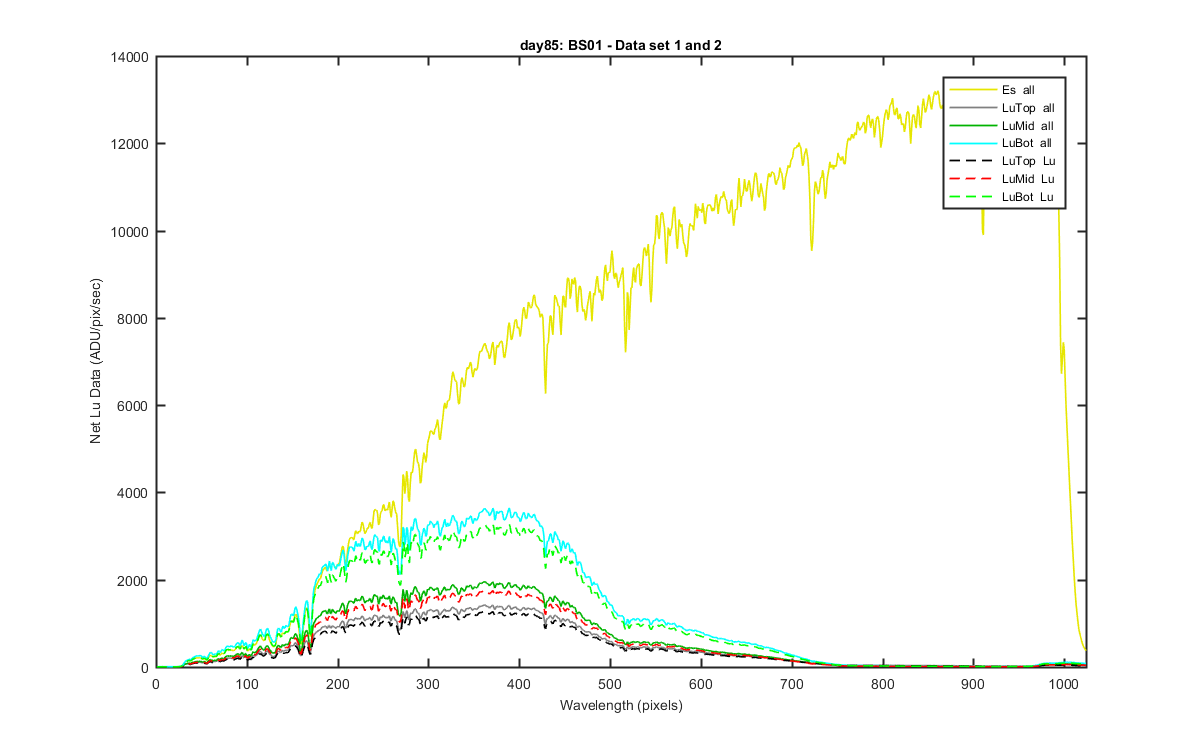This screenshot has height=750, width=1200.
Task: Click the y-axis tick label 12000
Action: [132, 144]
